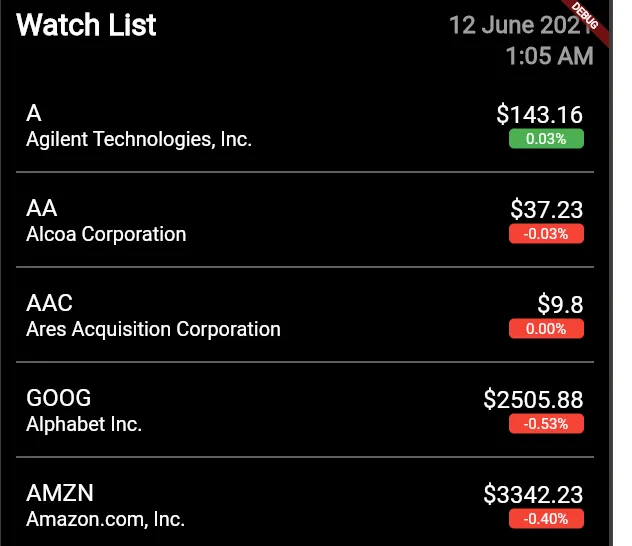
Task: Click the $2505.88 price for GOOG
Action: 533,400
